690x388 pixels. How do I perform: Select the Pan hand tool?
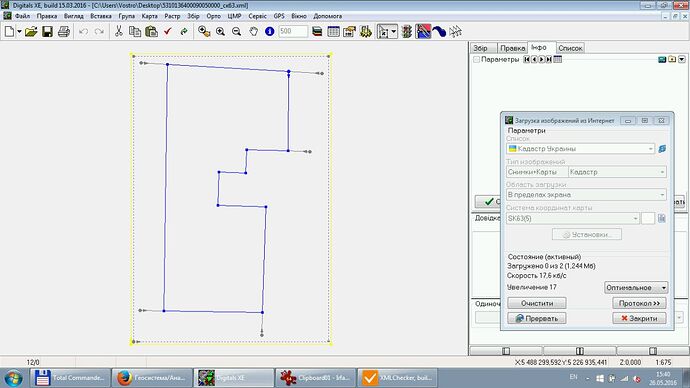coord(253,32)
